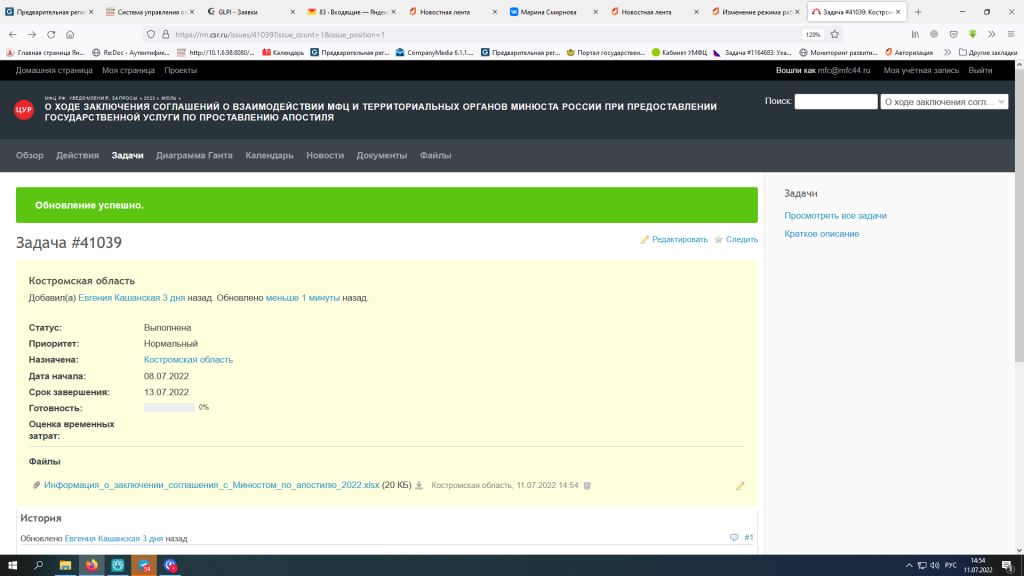Switch to the Диаграмма Ганта tab

coord(194,156)
